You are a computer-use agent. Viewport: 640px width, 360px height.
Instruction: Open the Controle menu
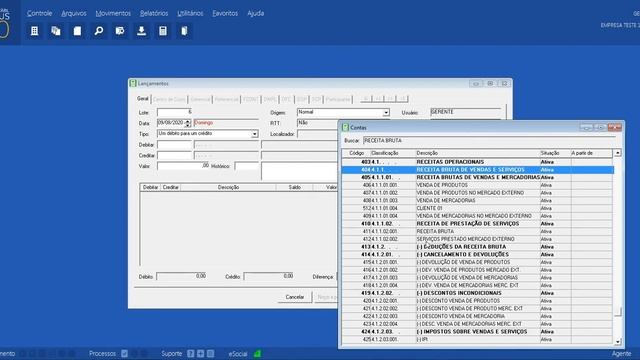tap(40, 13)
